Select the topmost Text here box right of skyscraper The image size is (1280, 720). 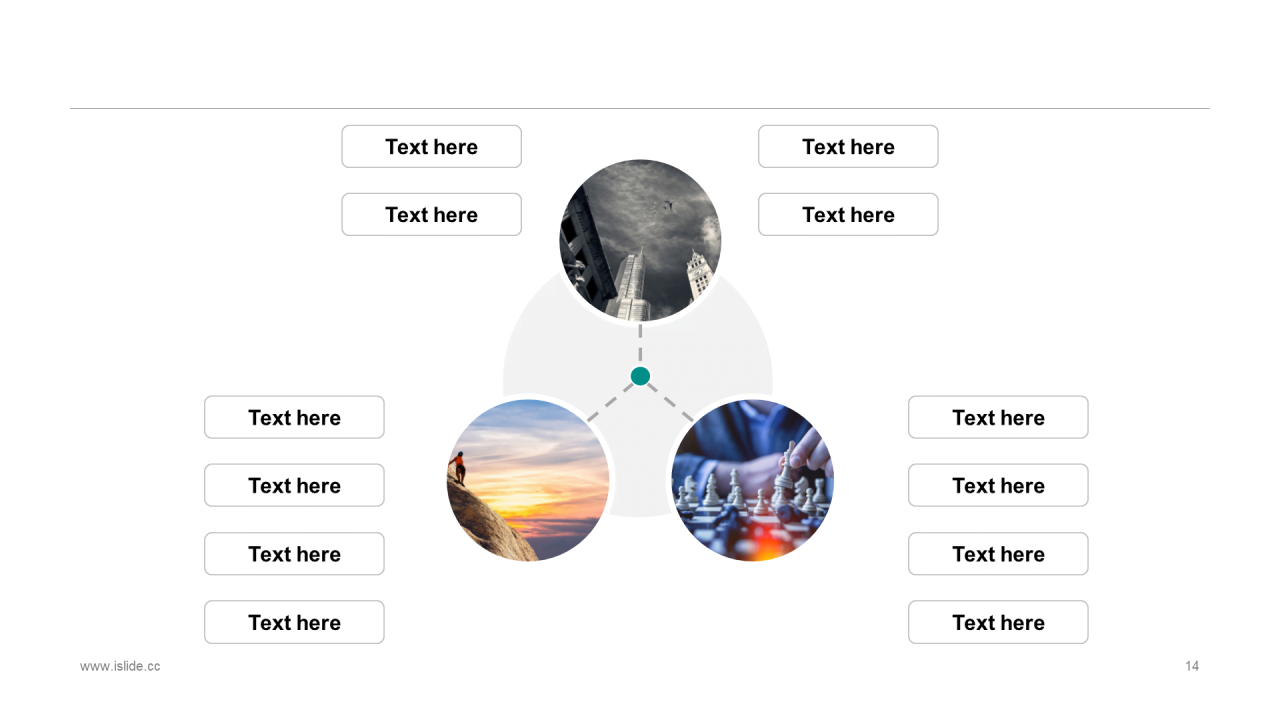point(848,147)
